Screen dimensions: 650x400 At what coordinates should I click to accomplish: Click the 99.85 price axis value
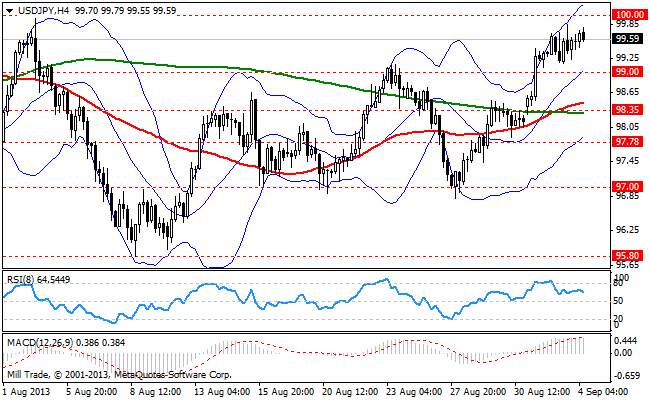point(627,24)
